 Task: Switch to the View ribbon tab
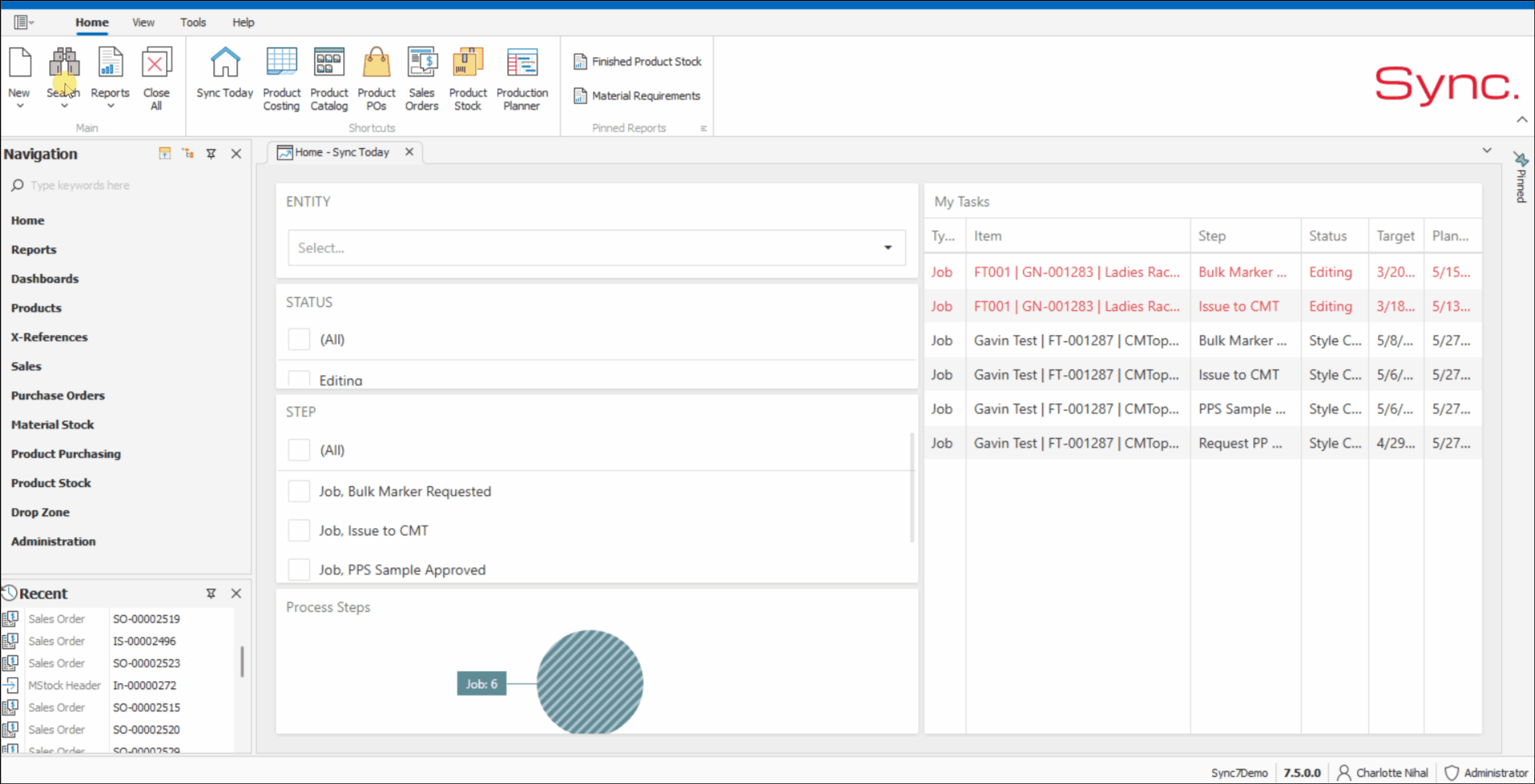tap(143, 23)
